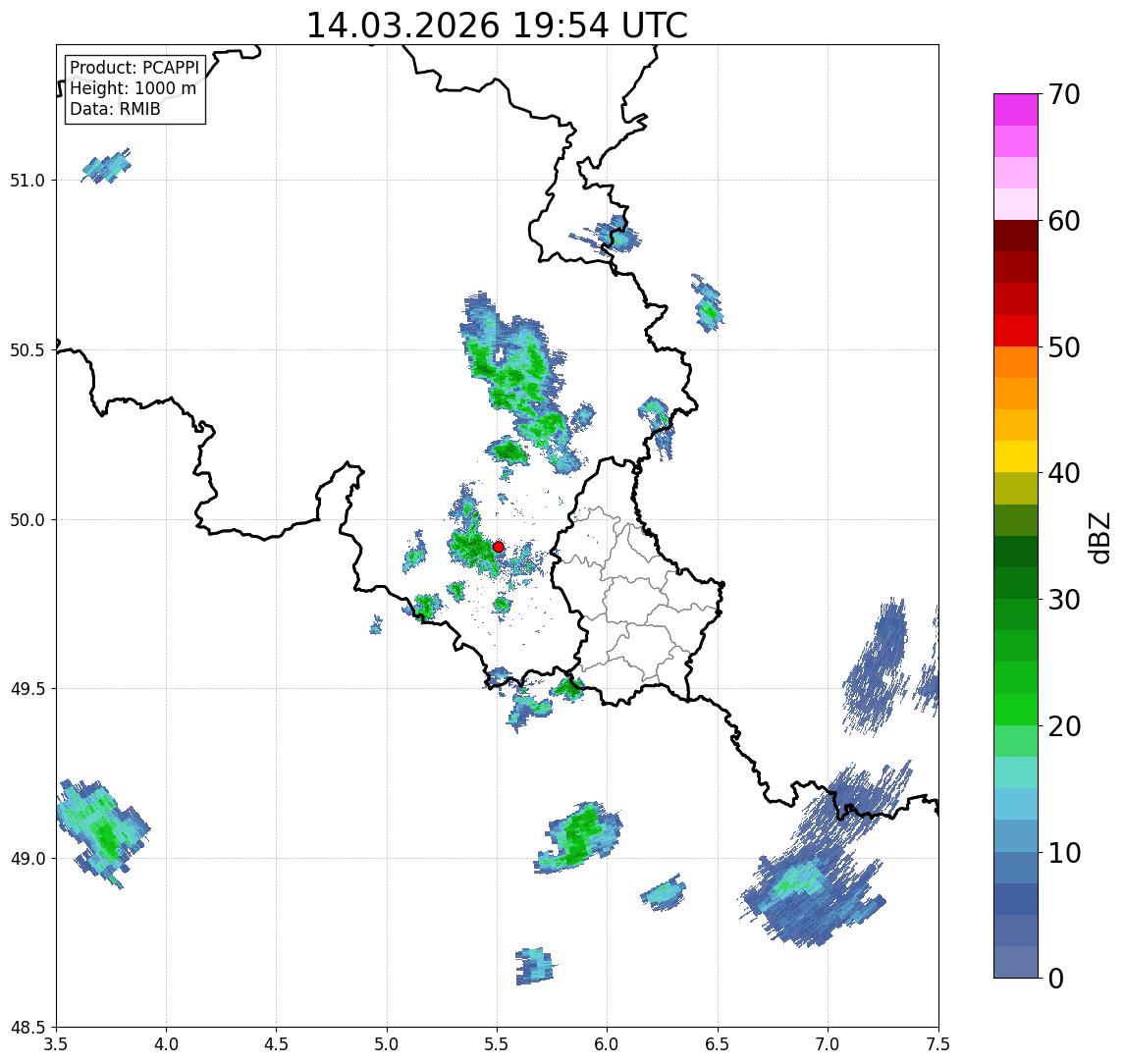Click the orange colorbar segment below 50

point(1016,362)
